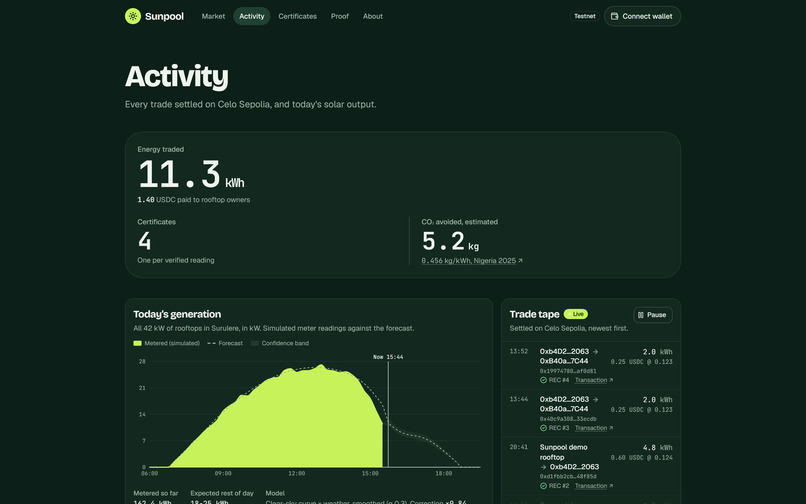Click the external arrow beside REC #4 Transaction

(611, 380)
